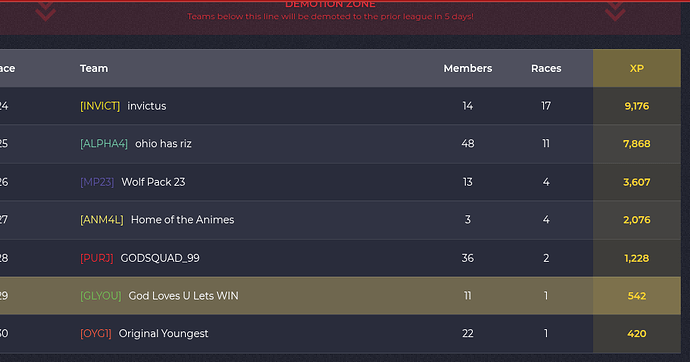Click the left demotion zone chevron icon
The image size is (690, 362).
(x=46, y=11)
